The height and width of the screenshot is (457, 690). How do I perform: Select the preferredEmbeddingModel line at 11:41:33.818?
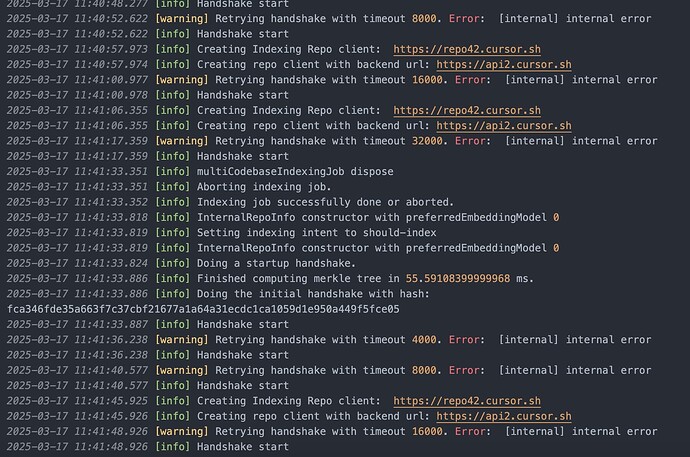click(x=283, y=218)
